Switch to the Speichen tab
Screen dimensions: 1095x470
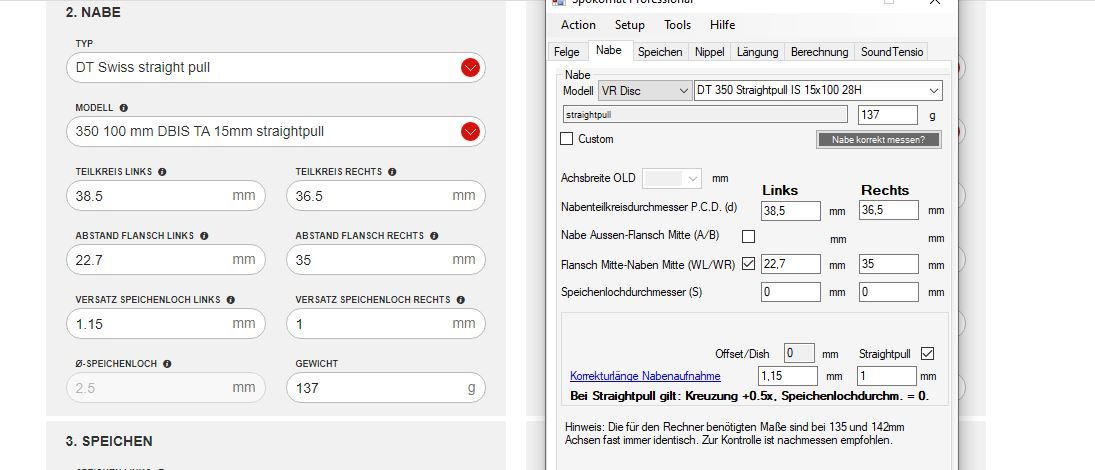[660, 52]
